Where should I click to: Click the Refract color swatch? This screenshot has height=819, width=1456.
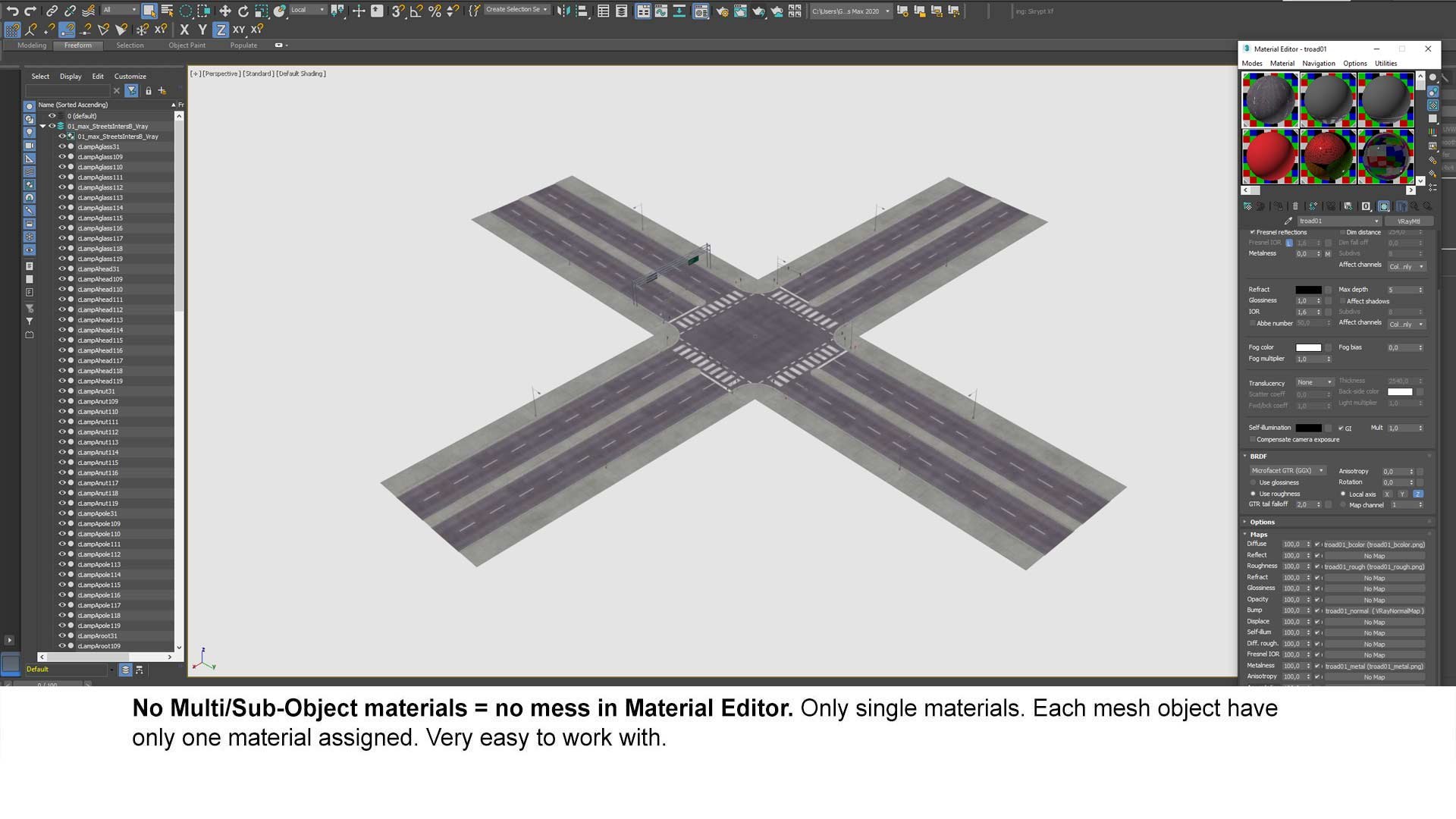coord(1308,290)
